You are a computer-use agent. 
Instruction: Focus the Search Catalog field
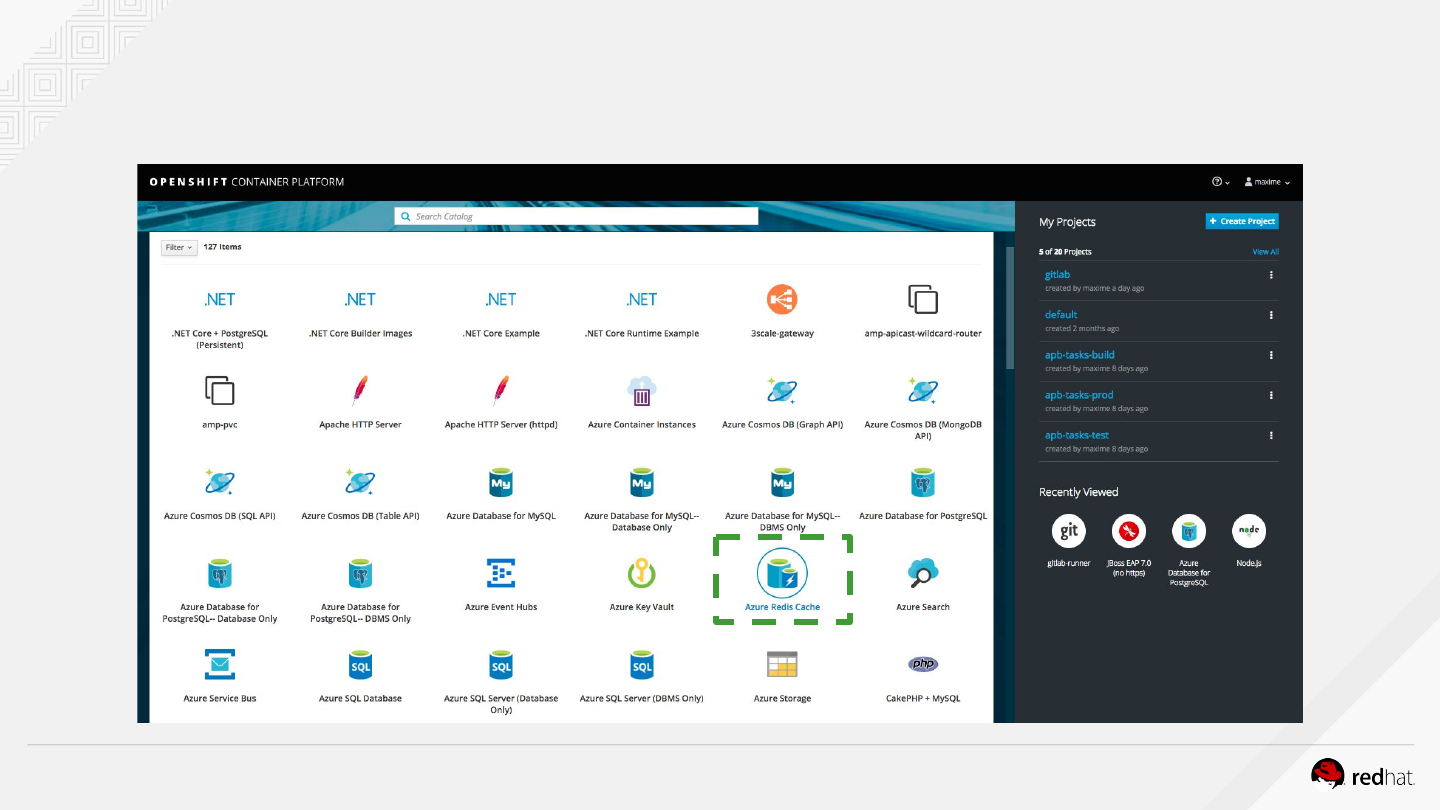pyautogui.click(x=576, y=216)
